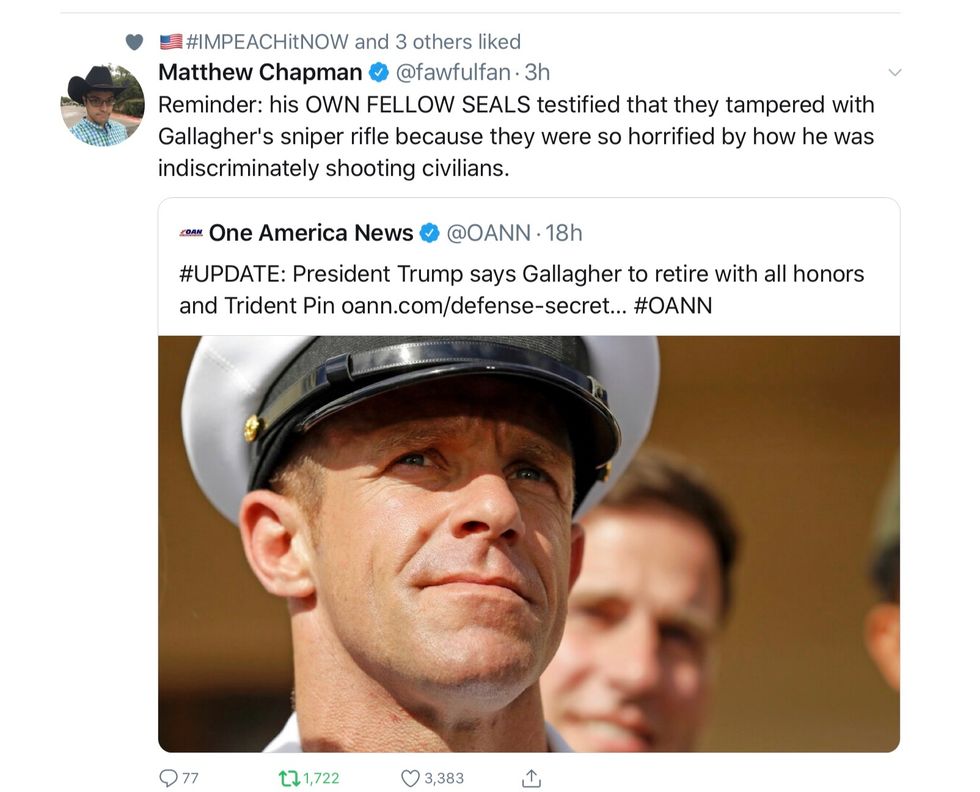Click the small OAN logo avatar

click(190, 233)
